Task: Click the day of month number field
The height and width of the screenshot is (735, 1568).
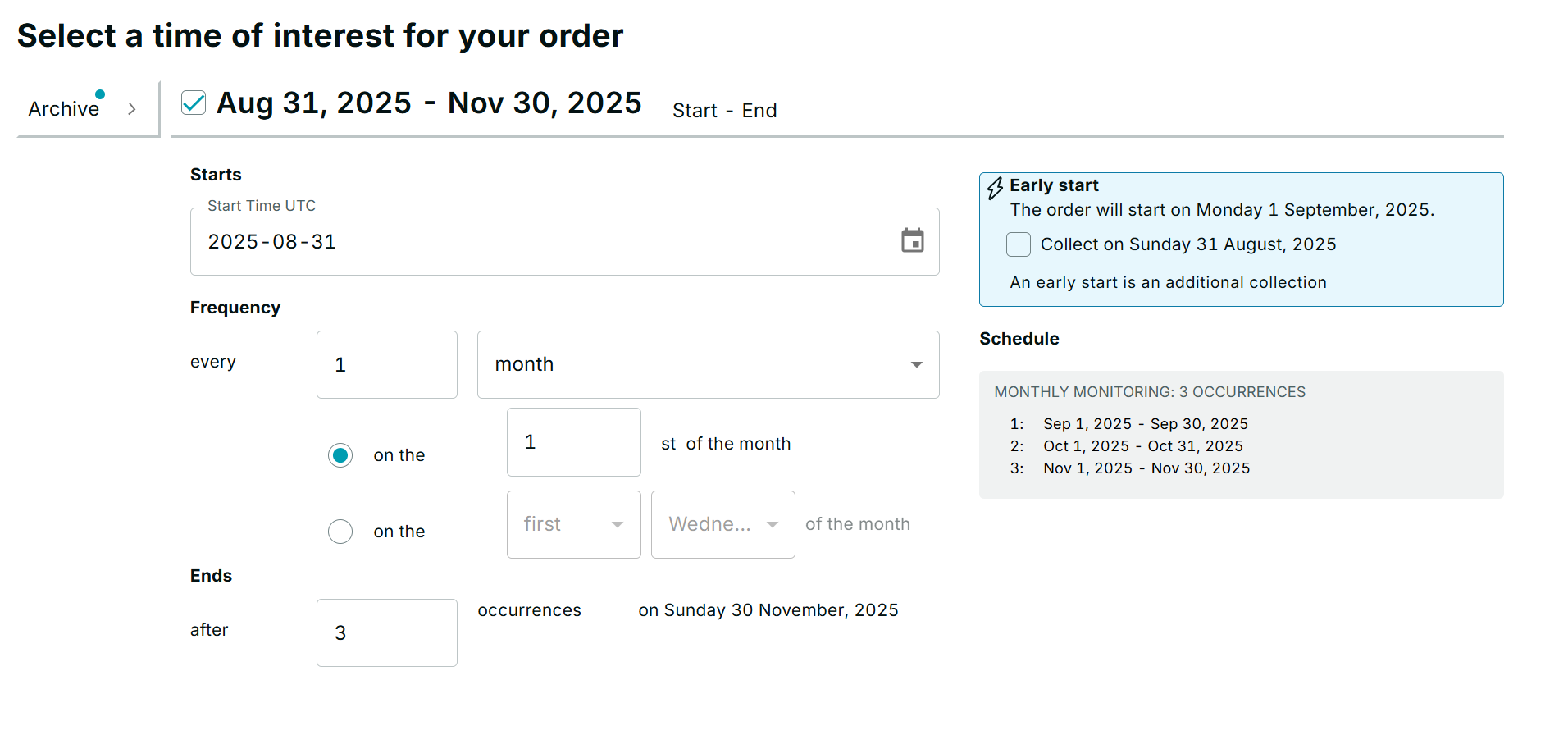Action: point(573,442)
